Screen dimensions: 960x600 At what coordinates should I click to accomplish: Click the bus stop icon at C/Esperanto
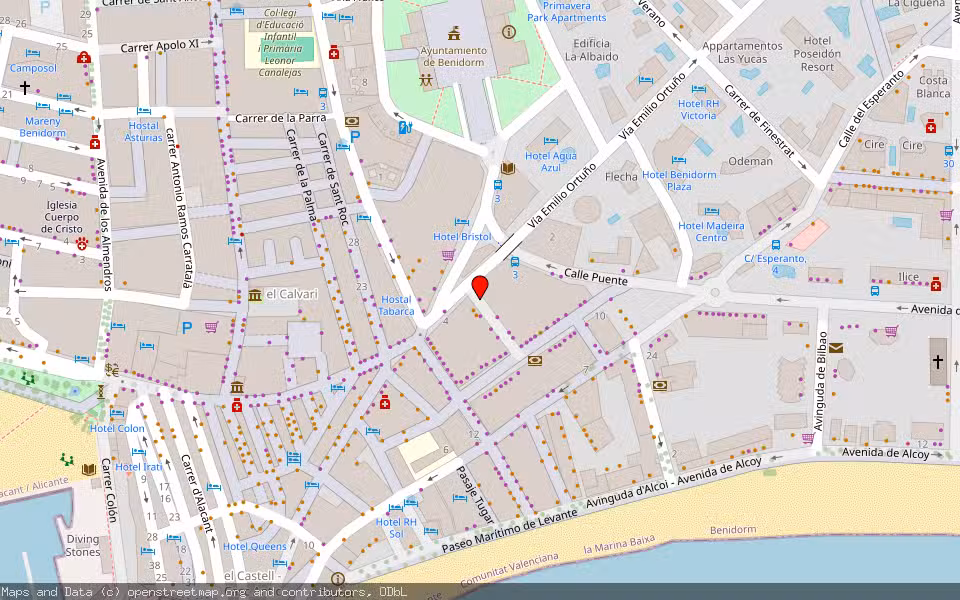(x=776, y=245)
